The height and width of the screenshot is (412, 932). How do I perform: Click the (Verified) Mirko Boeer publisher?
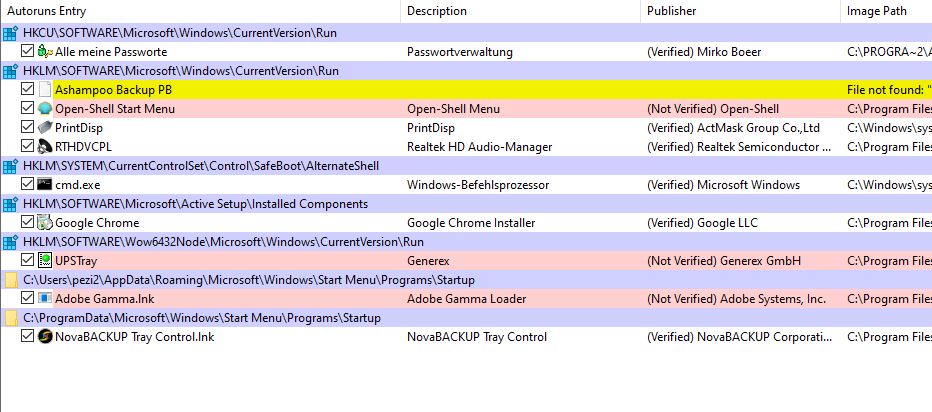coord(704,52)
